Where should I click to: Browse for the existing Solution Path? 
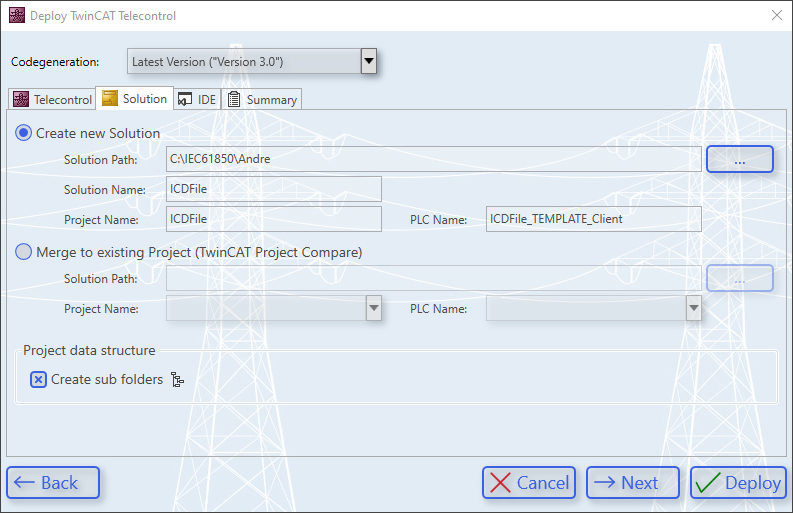[739, 278]
